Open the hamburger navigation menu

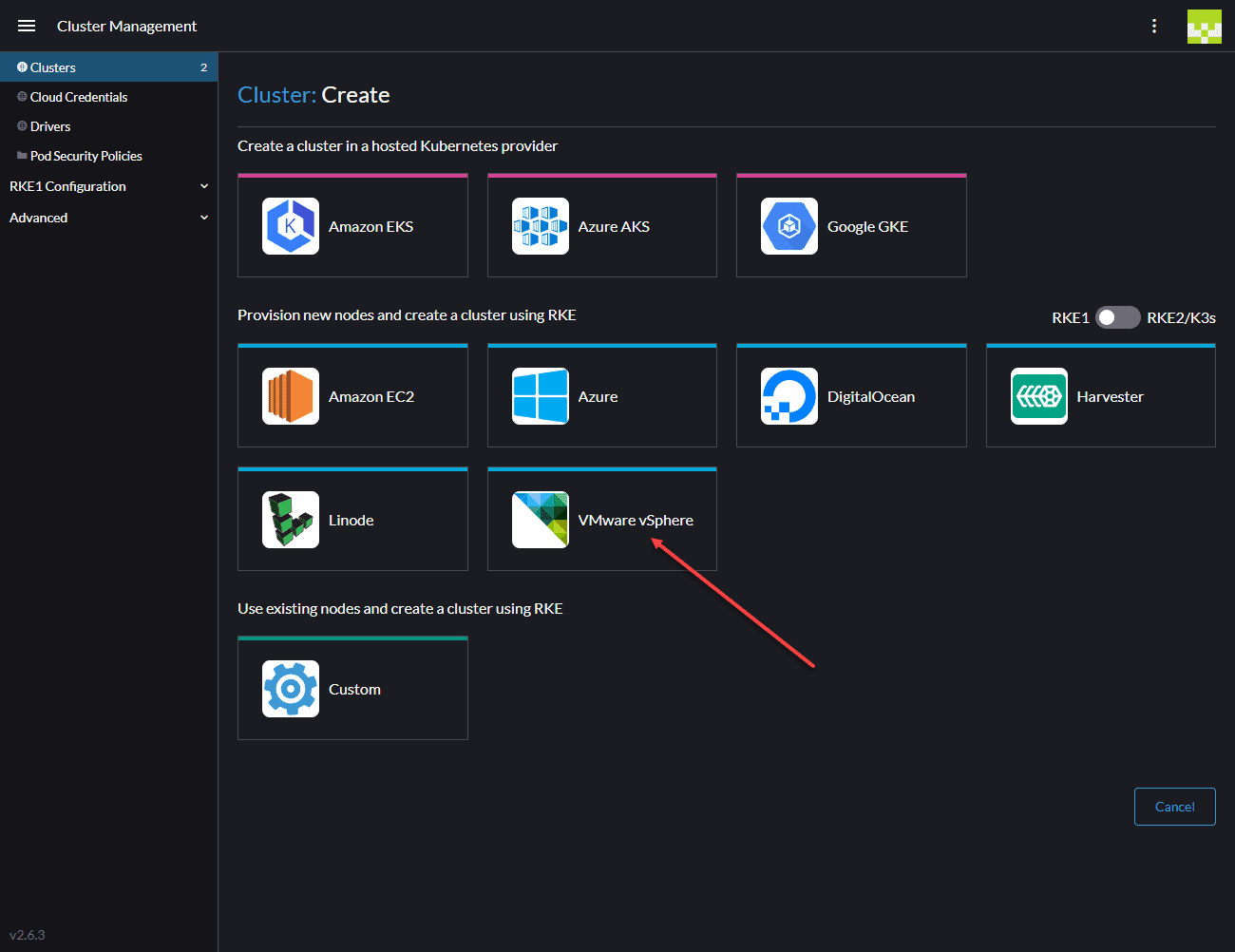pos(27,26)
